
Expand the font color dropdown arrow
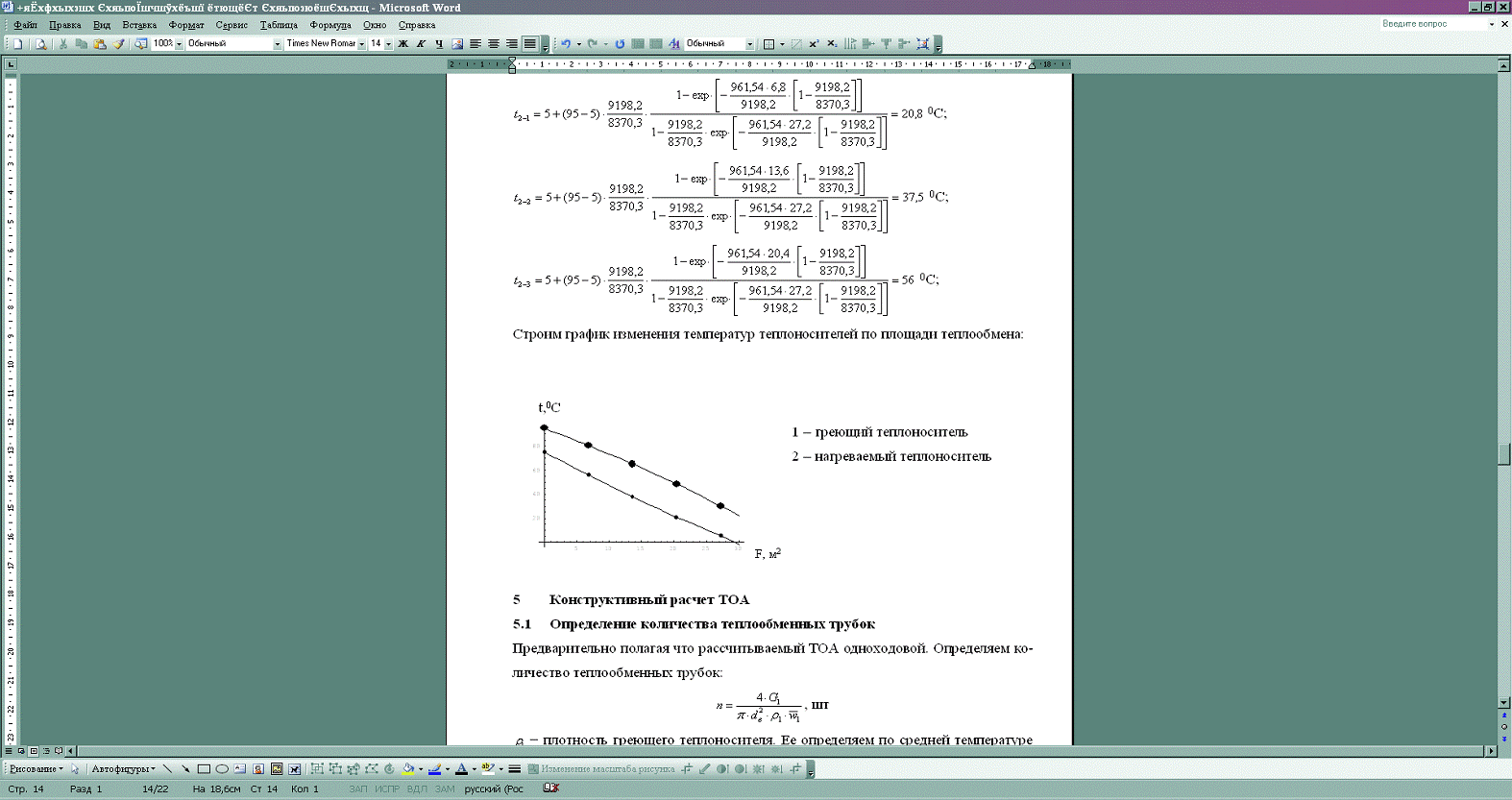click(475, 769)
